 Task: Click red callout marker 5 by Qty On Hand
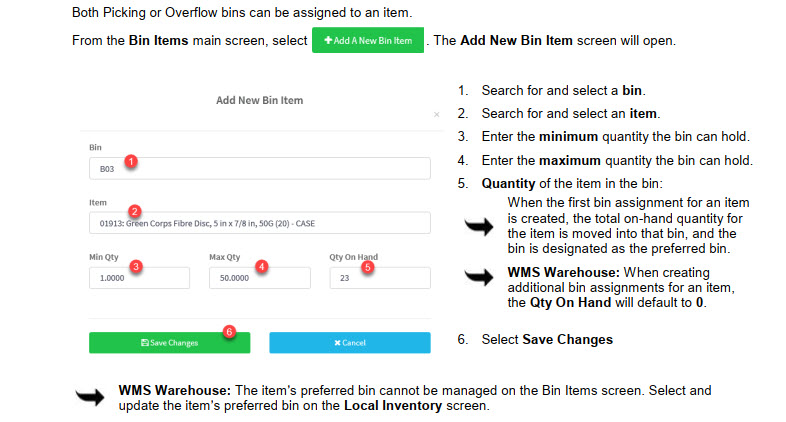coord(367,267)
